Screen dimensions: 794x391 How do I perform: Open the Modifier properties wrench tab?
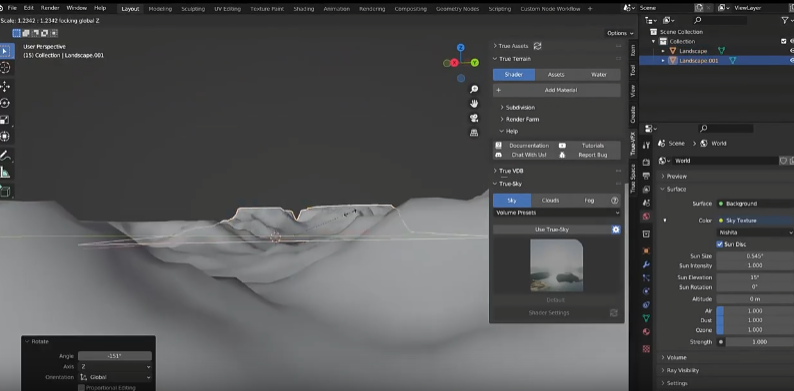pyautogui.click(x=646, y=264)
